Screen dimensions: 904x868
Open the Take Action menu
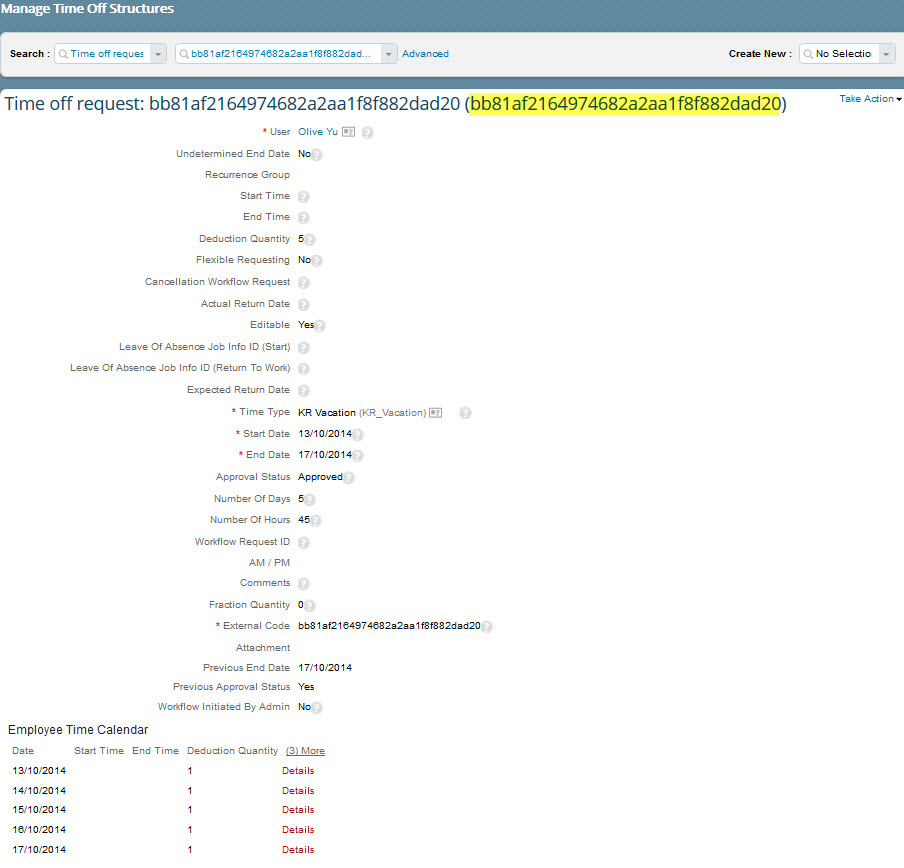pyautogui.click(x=870, y=99)
